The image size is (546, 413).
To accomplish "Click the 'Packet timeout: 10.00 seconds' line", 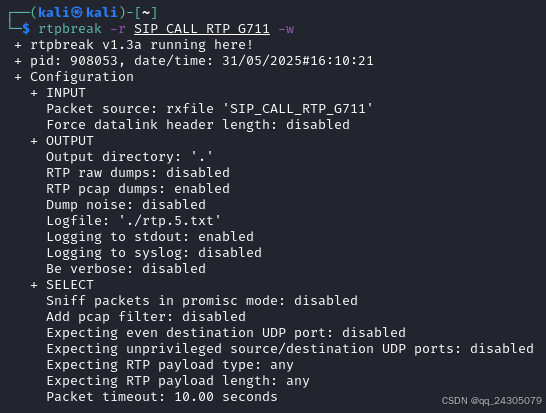I will click(162, 397).
